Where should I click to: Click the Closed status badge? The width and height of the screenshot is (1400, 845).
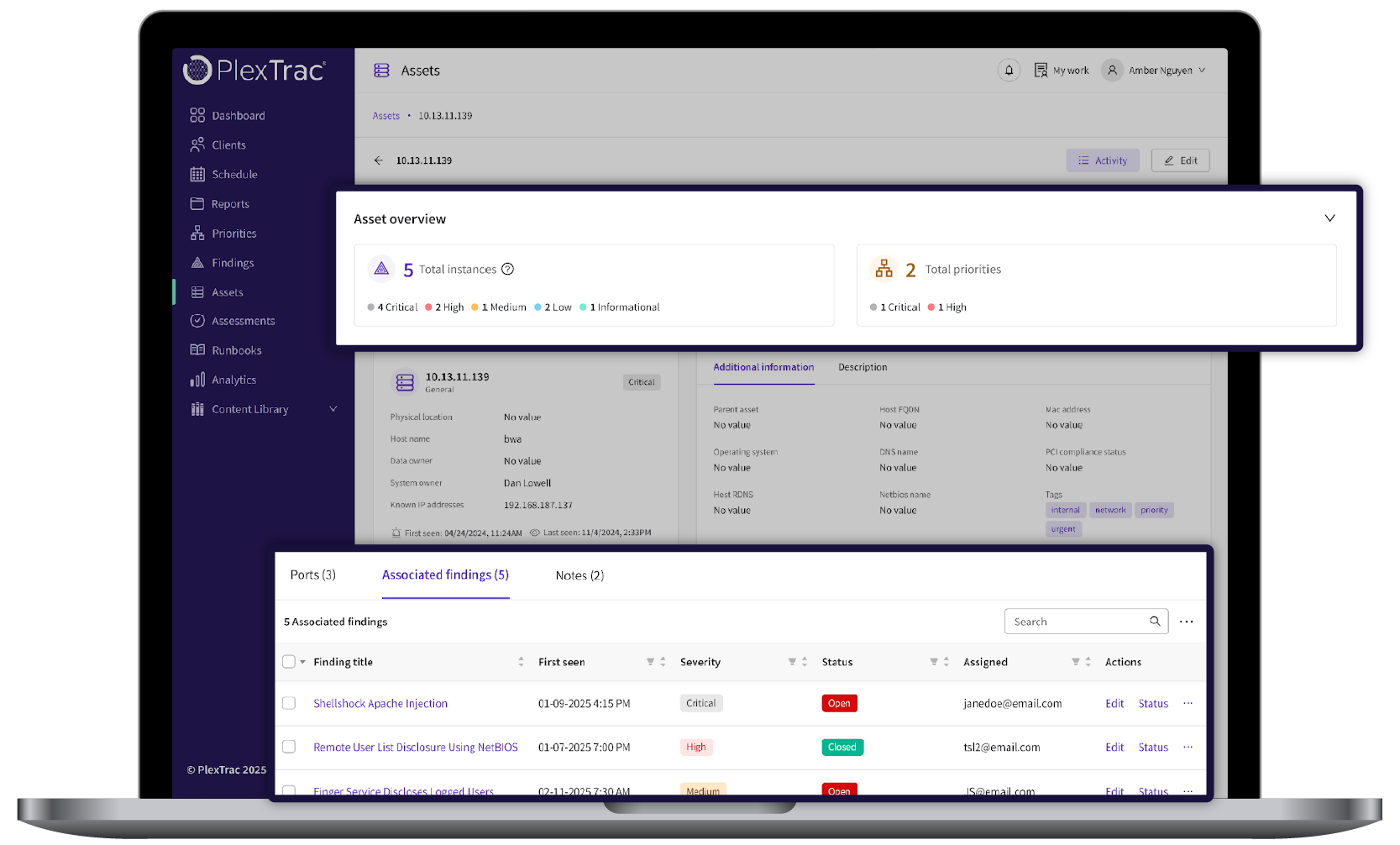tap(842, 748)
